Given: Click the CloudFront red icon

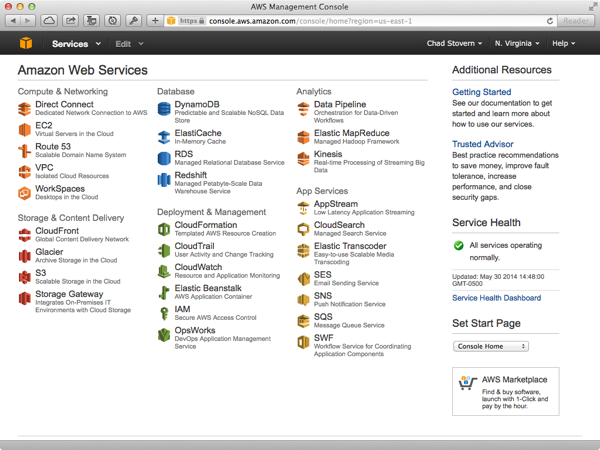Looking at the screenshot, I should (x=24, y=235).
